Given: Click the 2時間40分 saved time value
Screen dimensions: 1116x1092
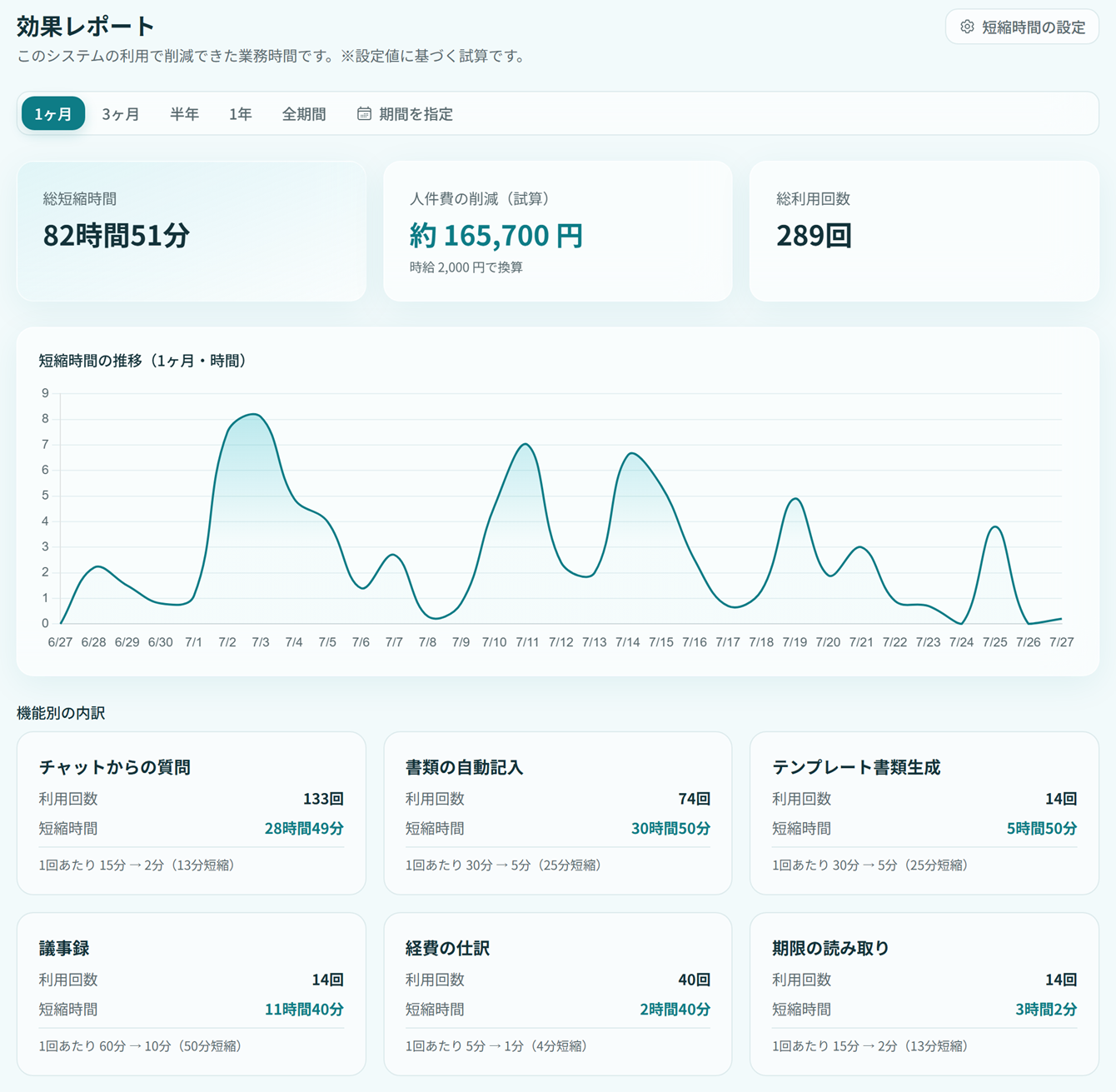Looking at the screenshot, I should coord(675,1010).
